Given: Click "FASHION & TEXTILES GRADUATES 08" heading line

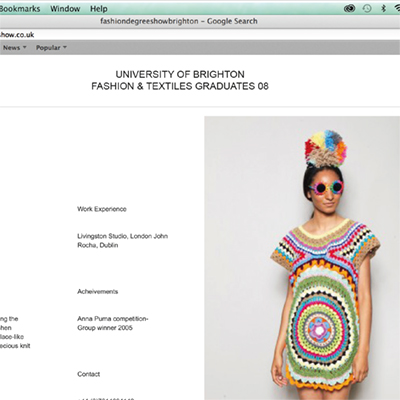Looking at the screenshot, I should pos(180,86).
